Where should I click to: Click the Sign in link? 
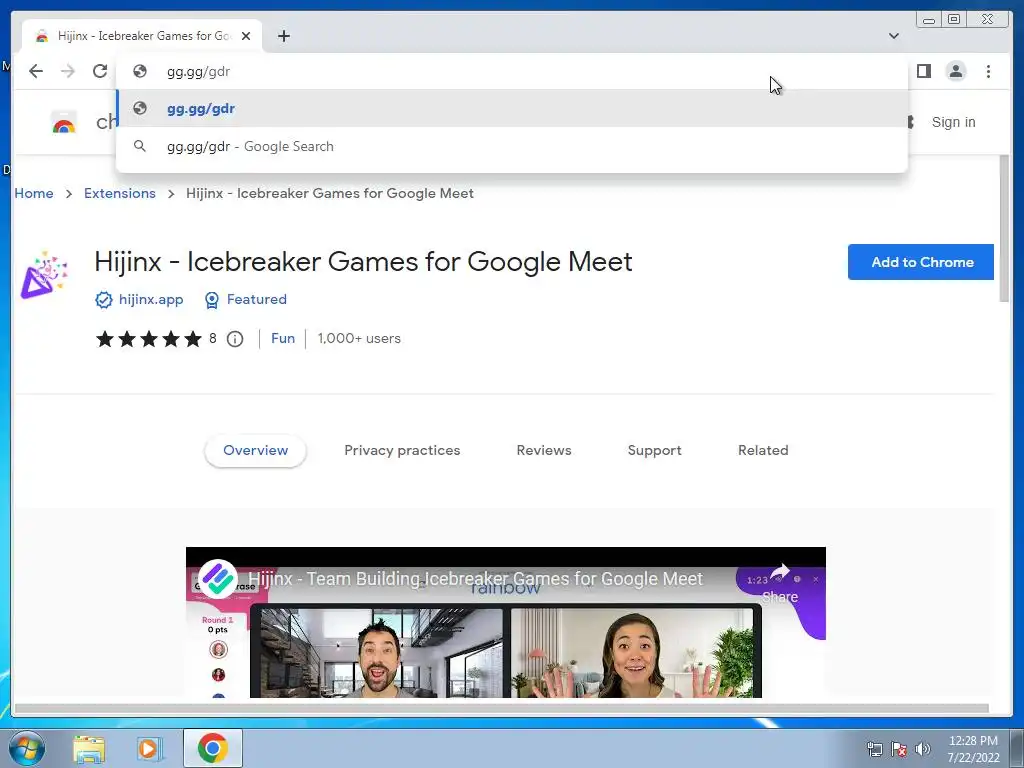953,122
